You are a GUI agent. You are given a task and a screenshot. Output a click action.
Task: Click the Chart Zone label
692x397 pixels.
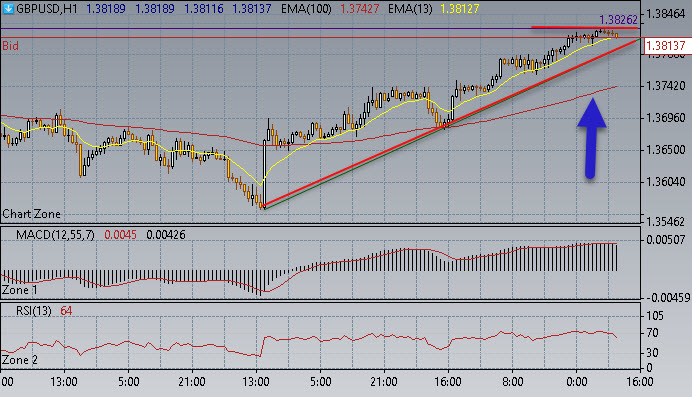tap(31, 214)
